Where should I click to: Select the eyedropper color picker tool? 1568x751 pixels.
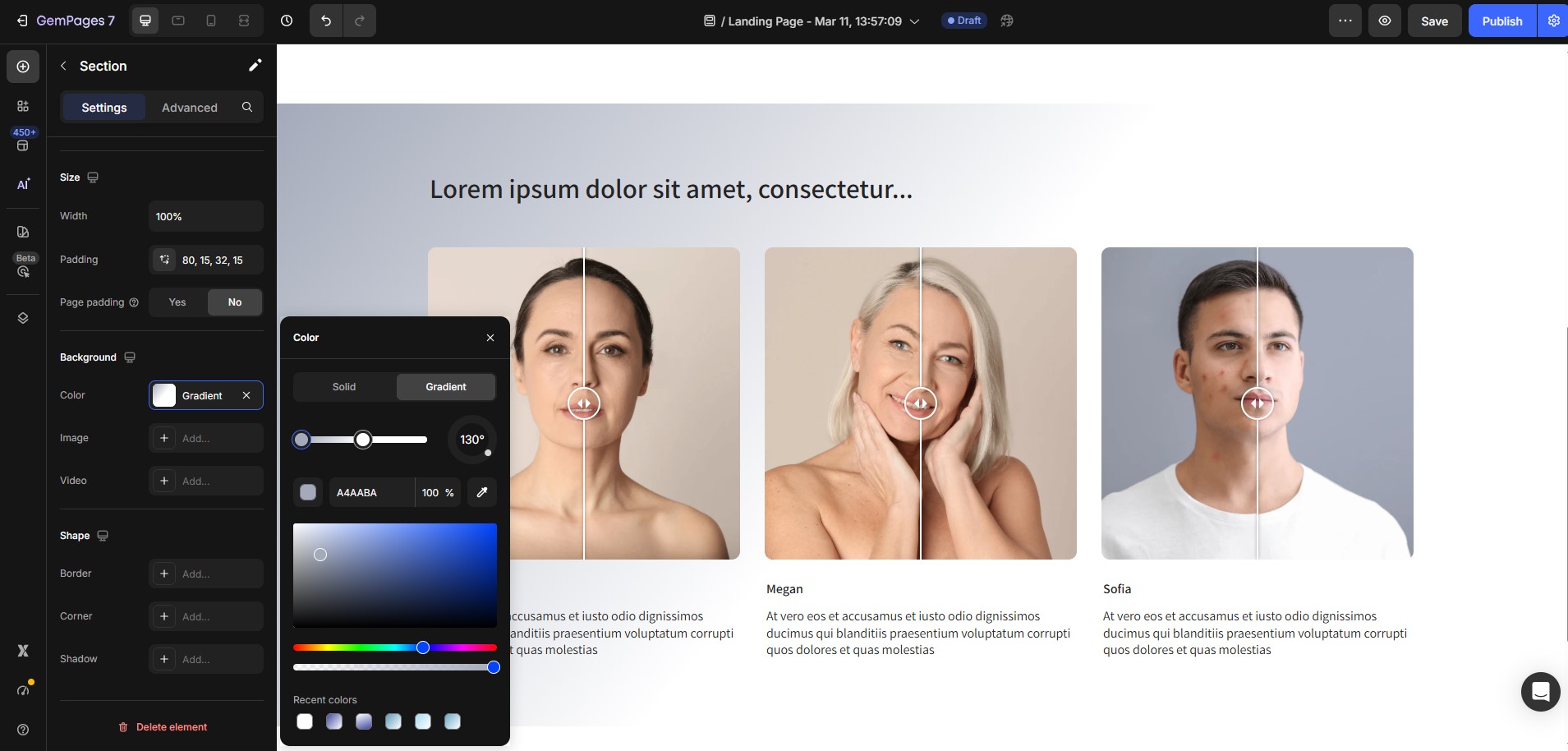tap(482, 492)
